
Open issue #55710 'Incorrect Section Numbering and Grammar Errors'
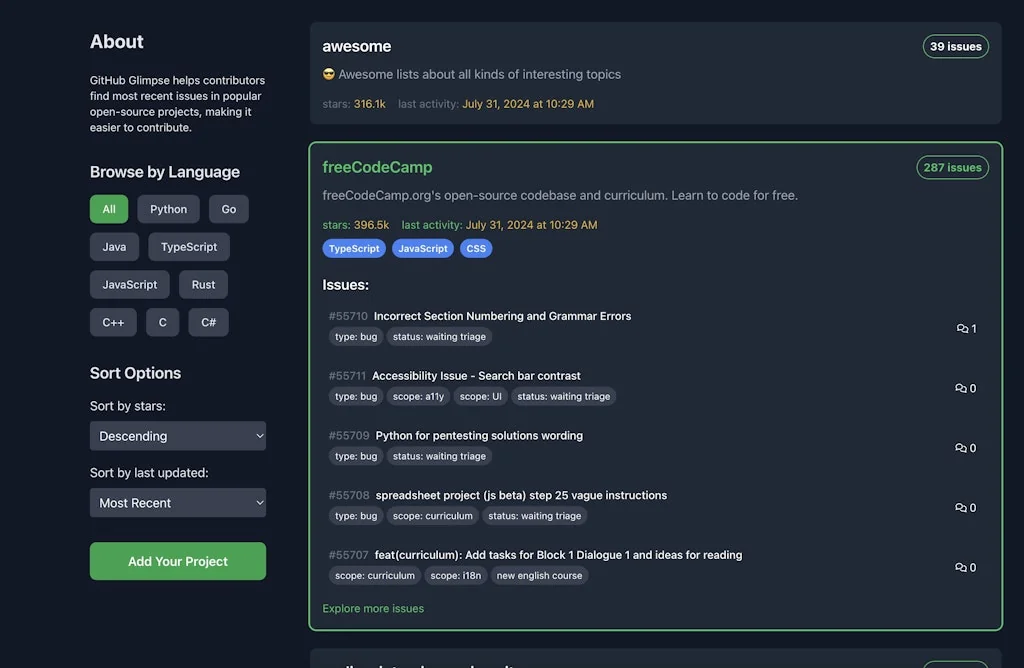pos(502,315)
